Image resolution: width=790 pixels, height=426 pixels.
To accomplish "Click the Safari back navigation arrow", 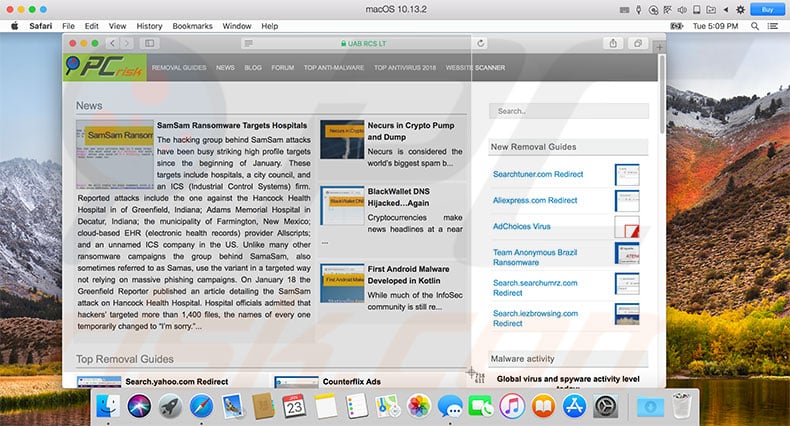I will tap(113, 43).
